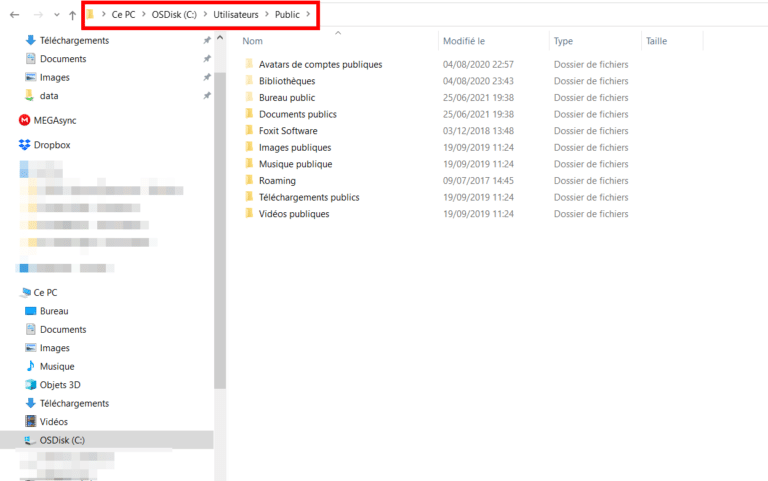Select the 'Roaming' folder
Screen dimensions: 768x481
pos(277,181)
